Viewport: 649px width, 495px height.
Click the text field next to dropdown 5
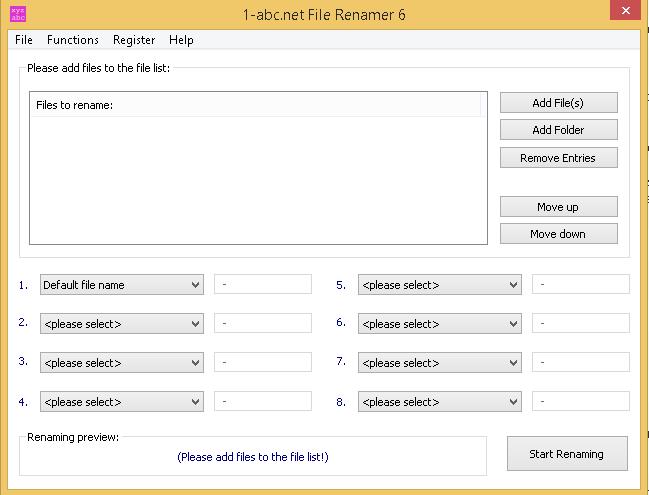[581, 284]
